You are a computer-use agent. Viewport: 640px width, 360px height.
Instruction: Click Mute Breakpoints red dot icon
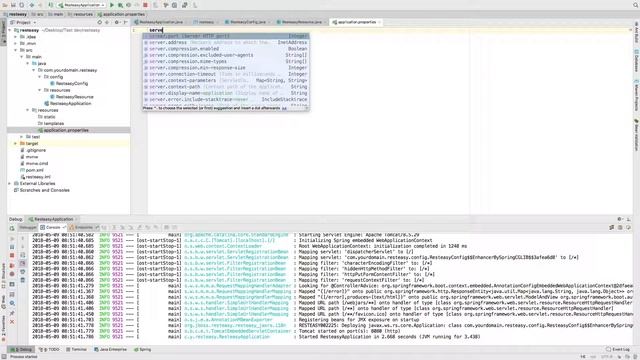[12, 274]
